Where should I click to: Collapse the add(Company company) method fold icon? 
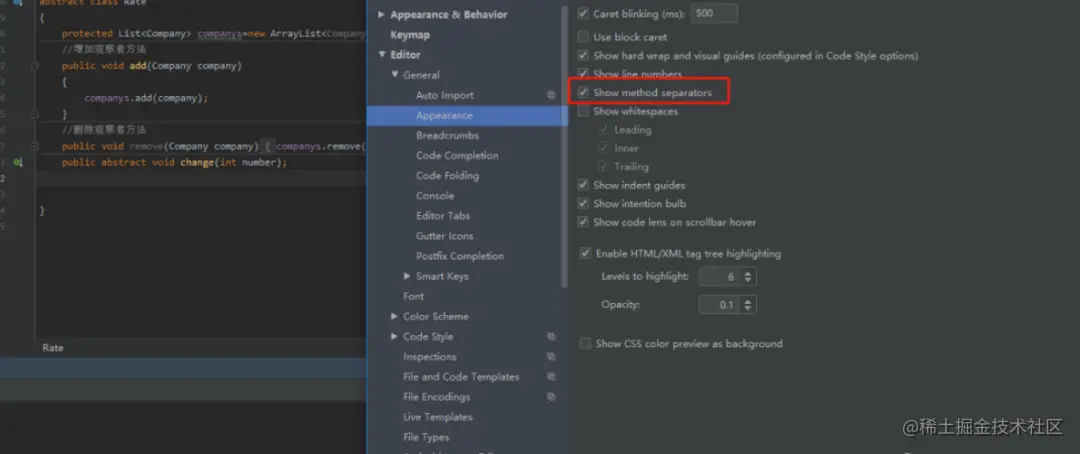34,66
